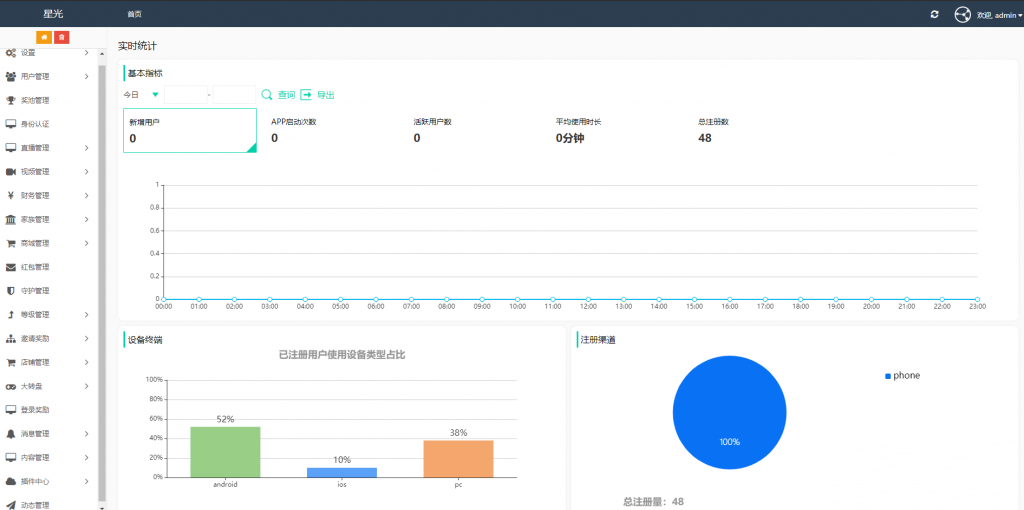1024x510 pixels.
Task: Click the orange home icon button
Action: (44, 37)
